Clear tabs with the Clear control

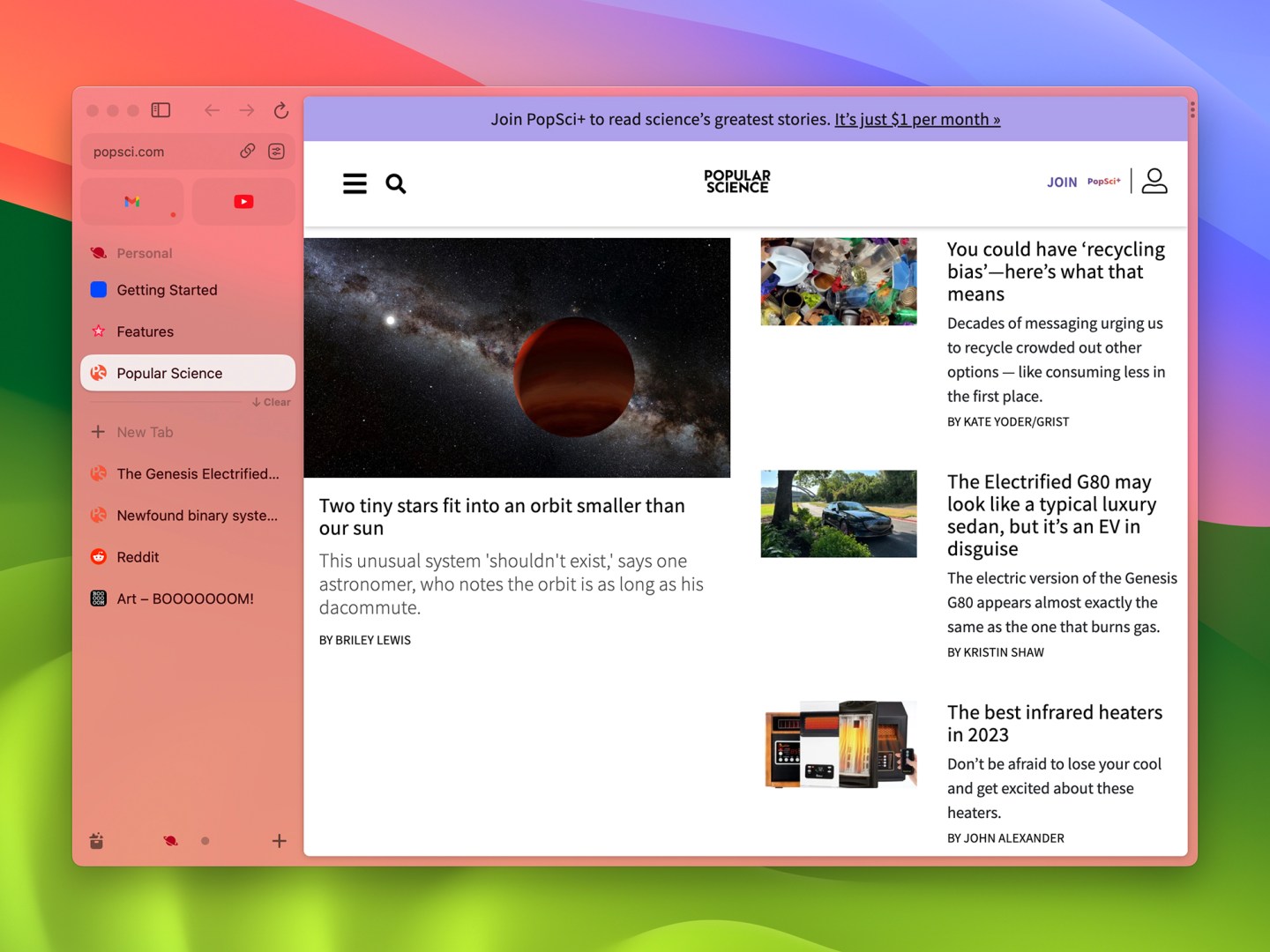pyautogui.click(x=271, y=402)
